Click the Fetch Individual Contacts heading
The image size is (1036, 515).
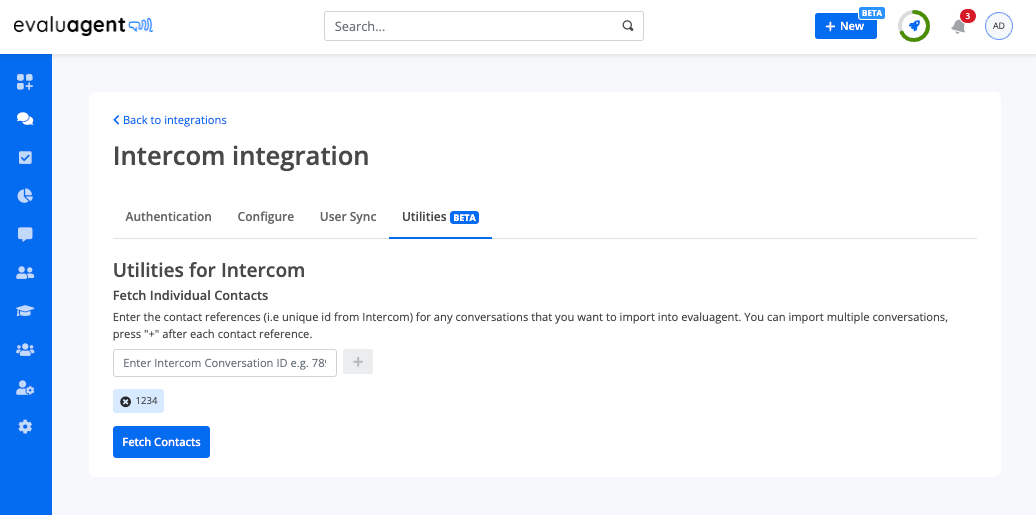[190, 295]
